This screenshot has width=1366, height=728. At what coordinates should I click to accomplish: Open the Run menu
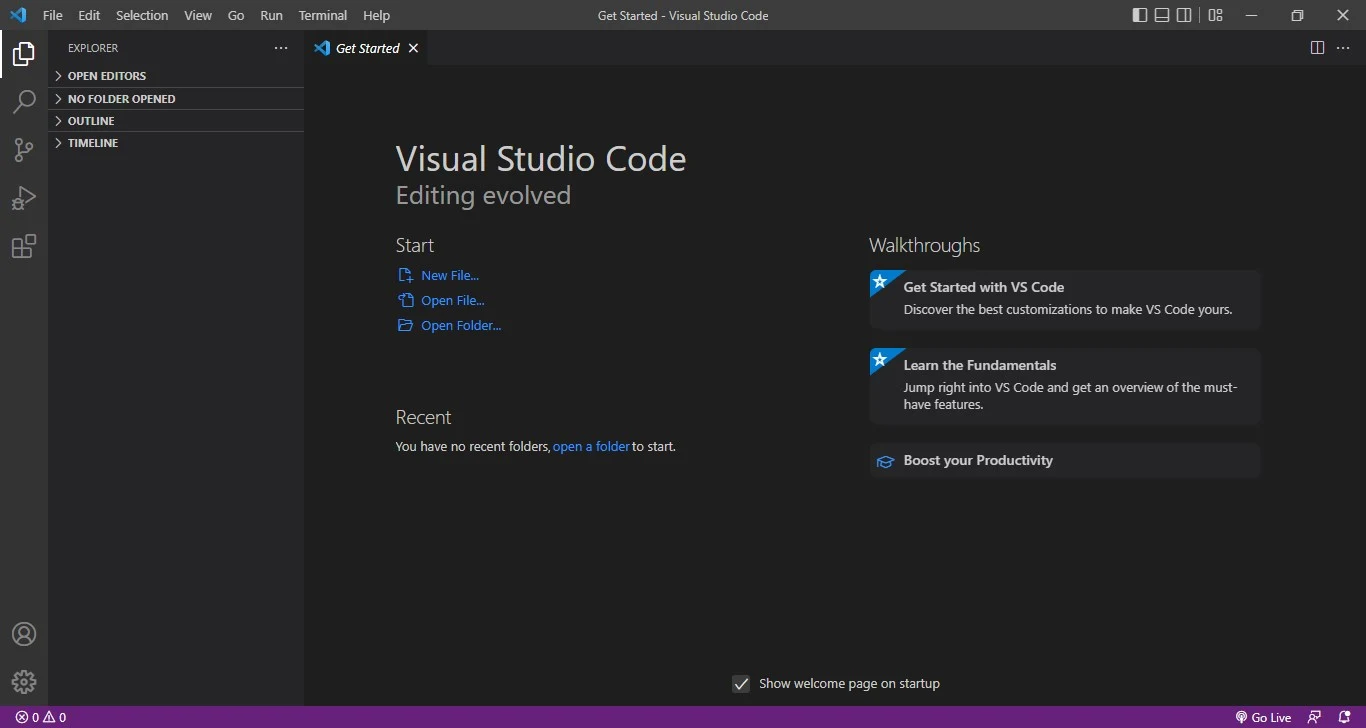click(x=271, y=15)
